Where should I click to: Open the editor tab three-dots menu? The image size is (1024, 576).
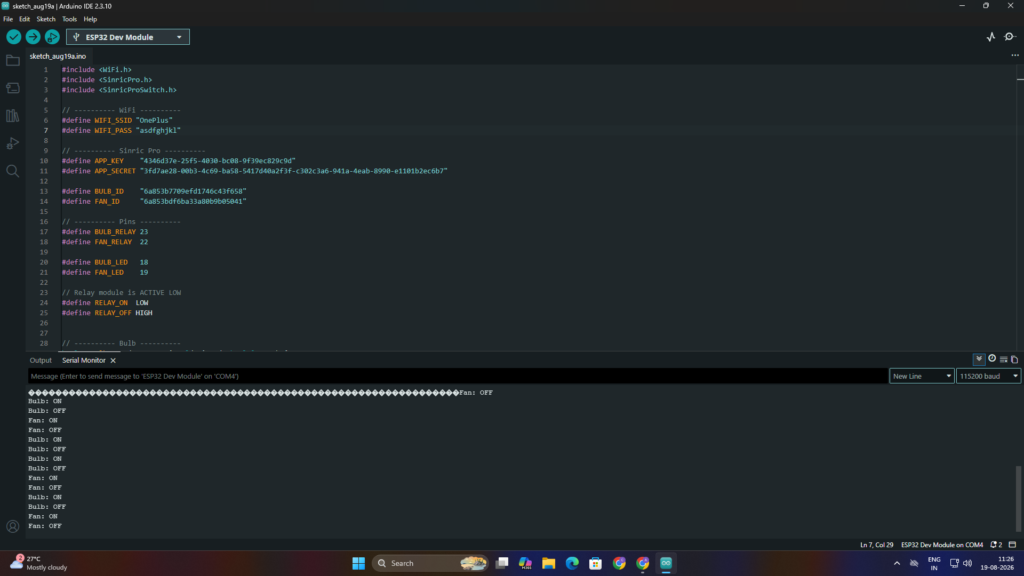point(1015,56)
